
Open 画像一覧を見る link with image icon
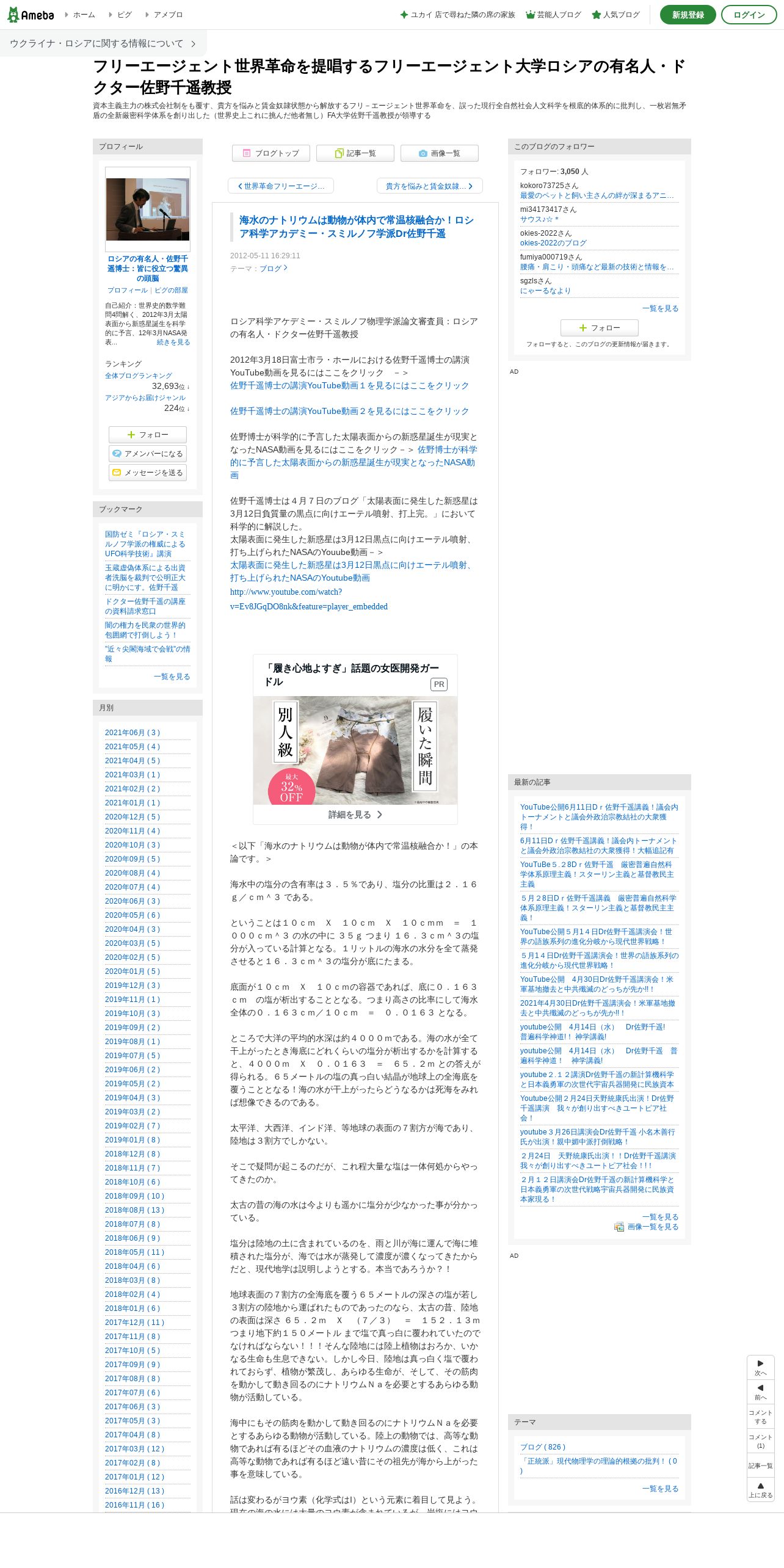[x=647, y=1227]
